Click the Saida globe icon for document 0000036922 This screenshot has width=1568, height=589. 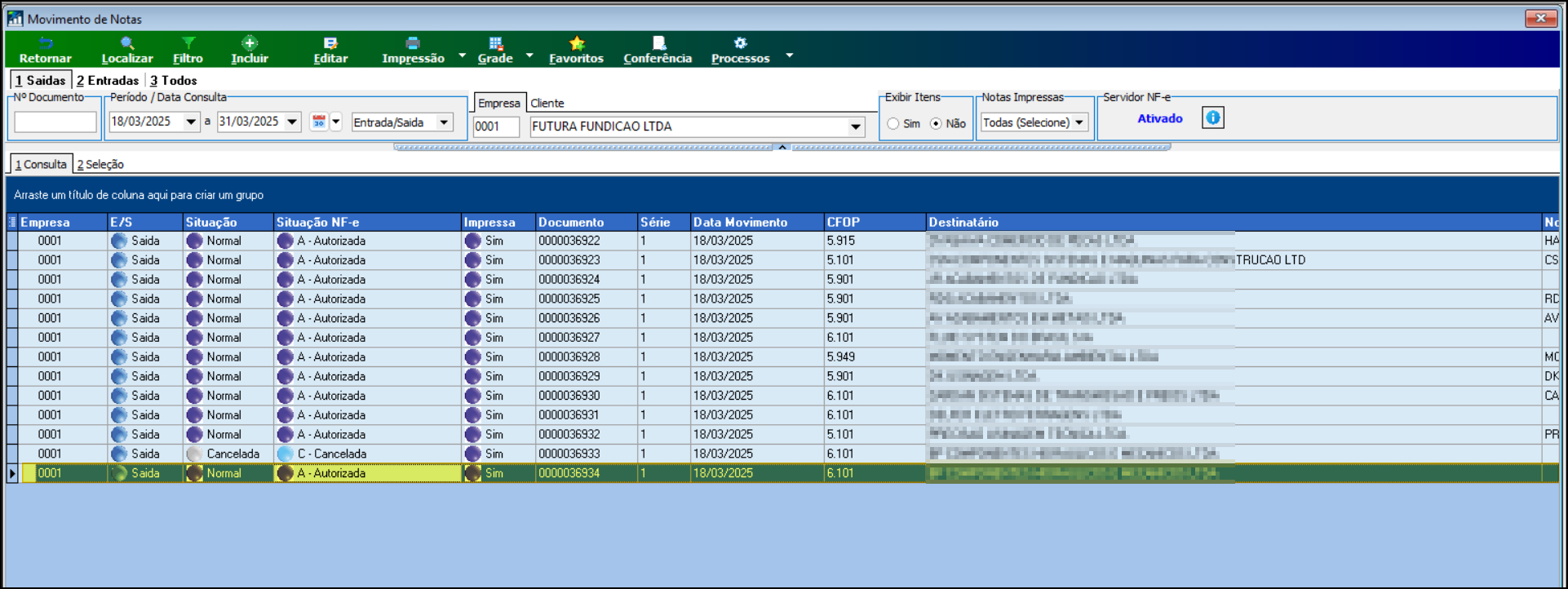(119, 241)
